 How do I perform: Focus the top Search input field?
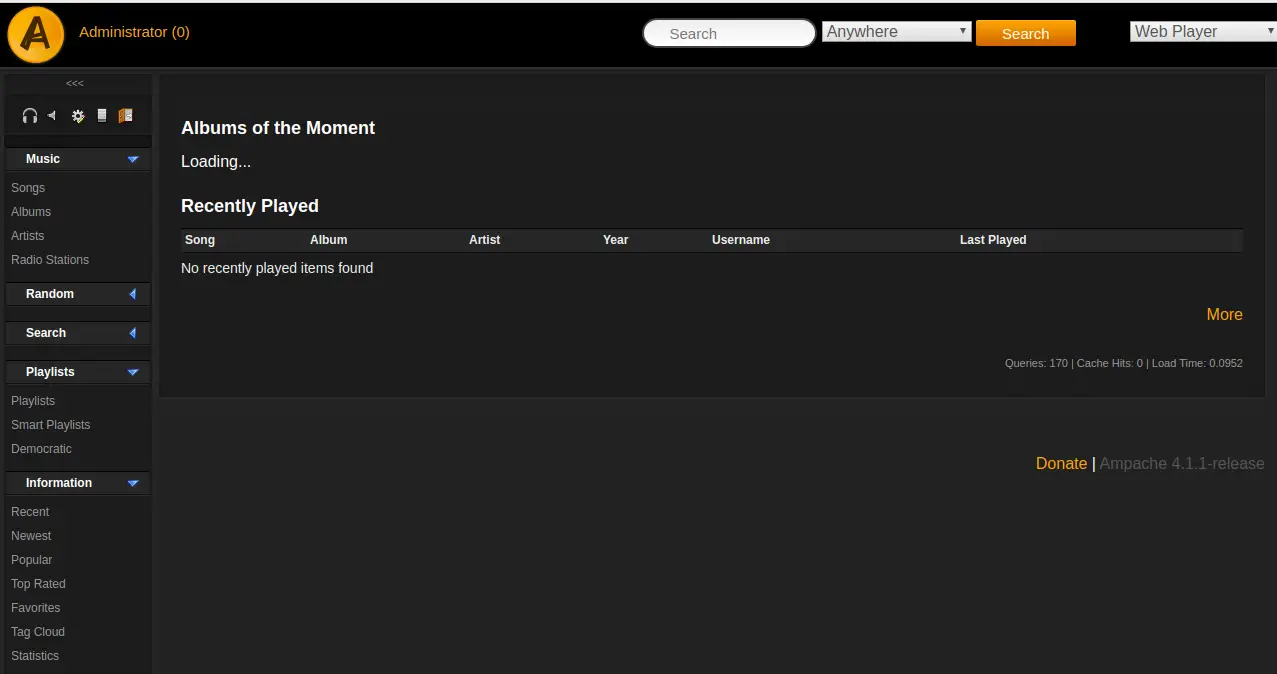[729, 33]
